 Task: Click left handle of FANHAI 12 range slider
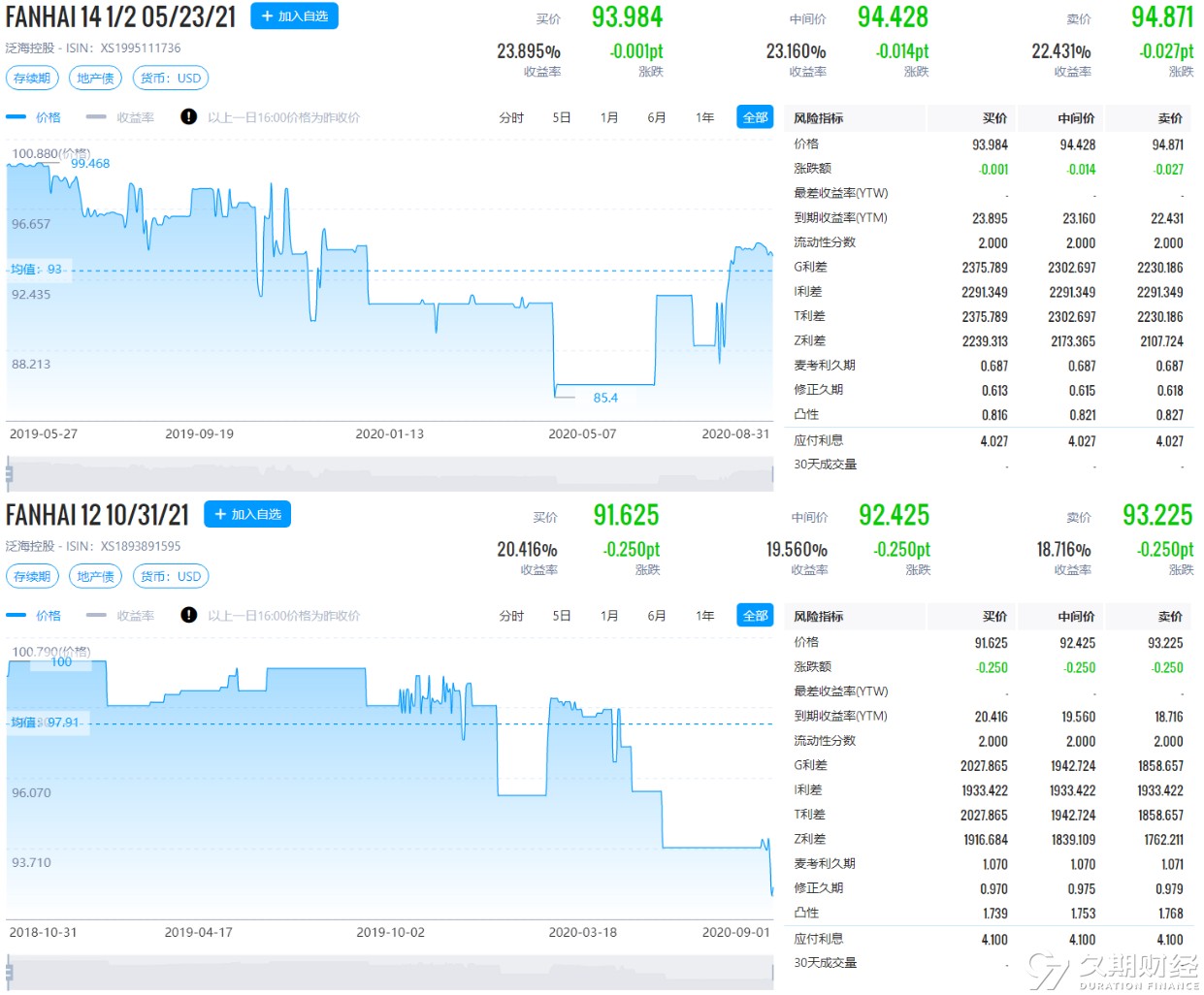(9, 972)
